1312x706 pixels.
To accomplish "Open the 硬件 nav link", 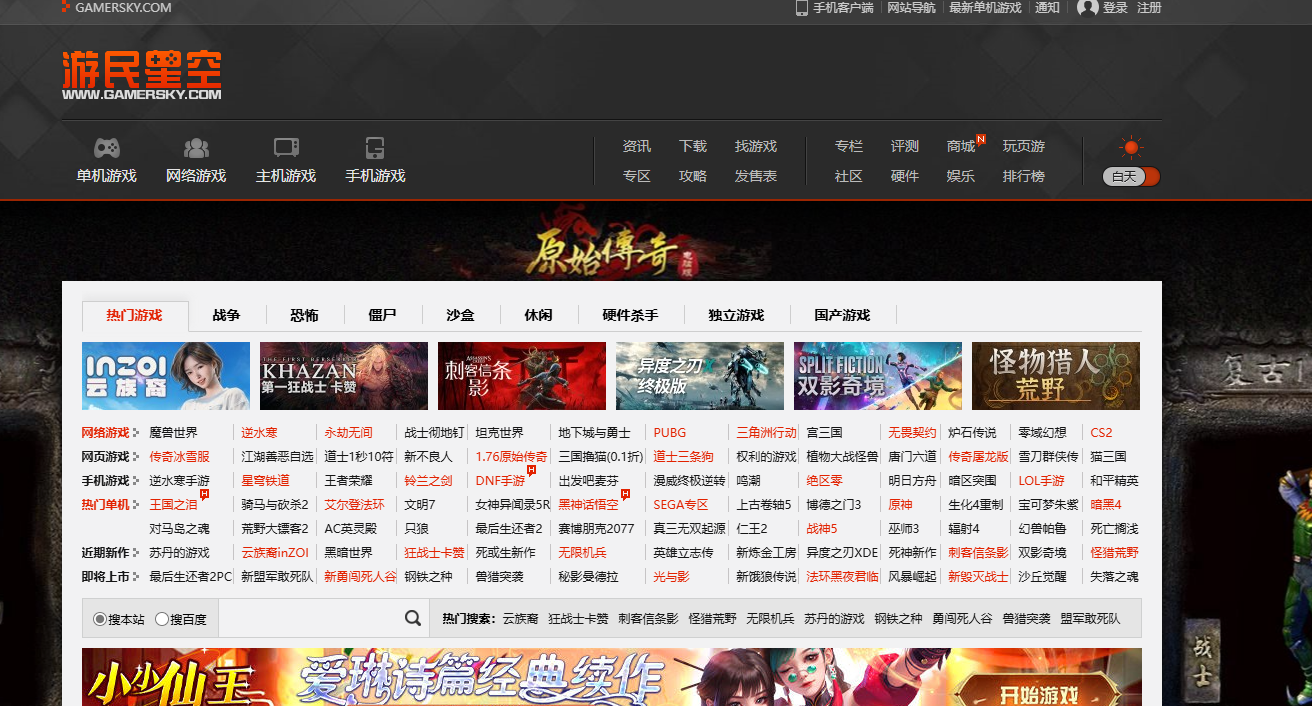I will pyautogui.click(x=905, y=176).
